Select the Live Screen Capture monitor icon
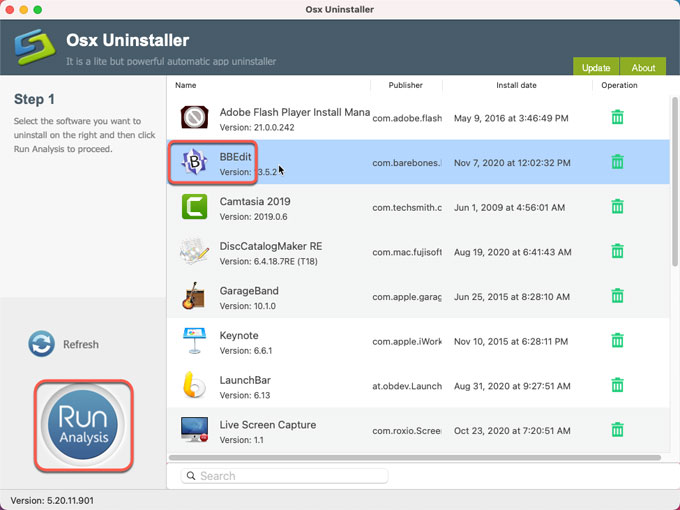 [194, 429]
